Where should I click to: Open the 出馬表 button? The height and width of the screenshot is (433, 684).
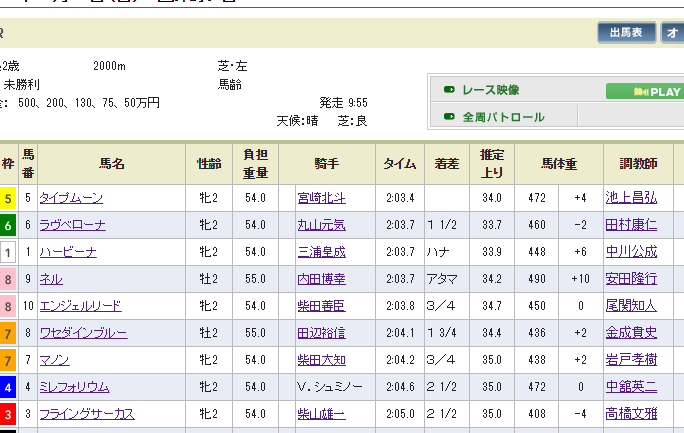pyautogui.click(x=626, y=33)
